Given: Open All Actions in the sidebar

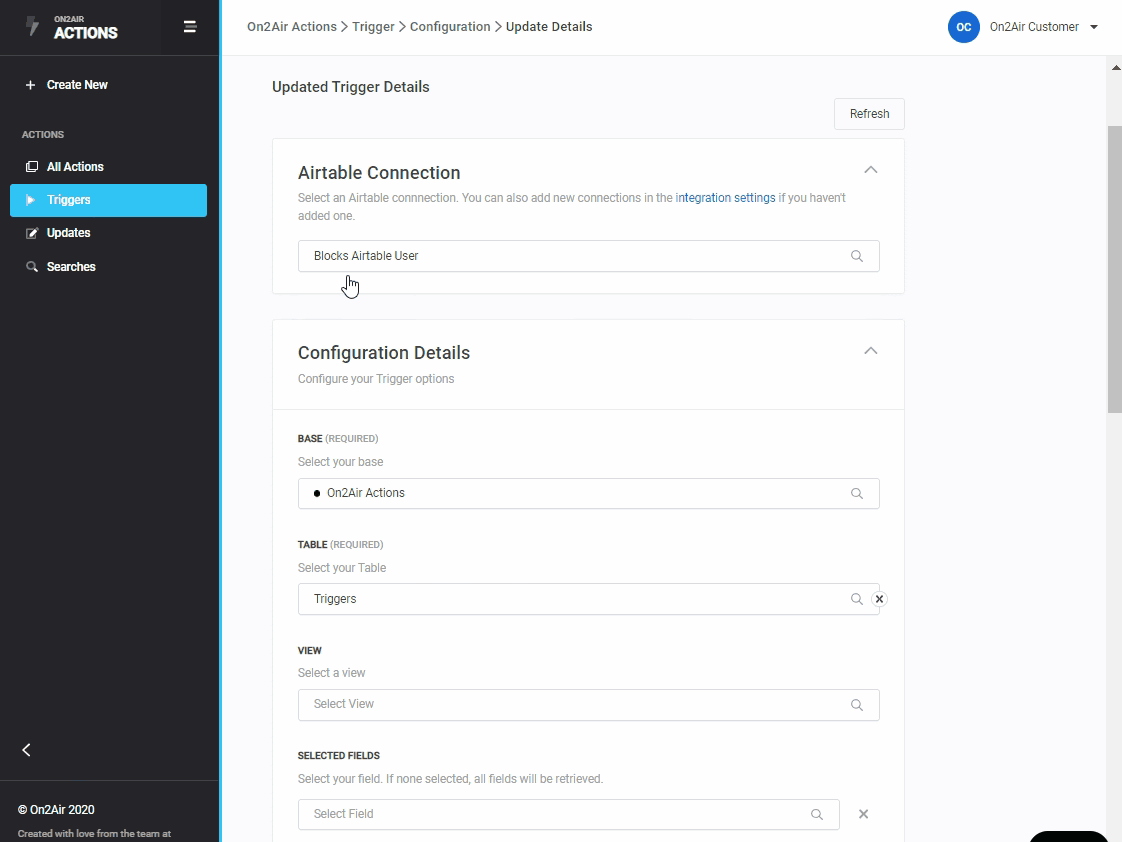Looking at the screenshot, I should coord(75,167).
